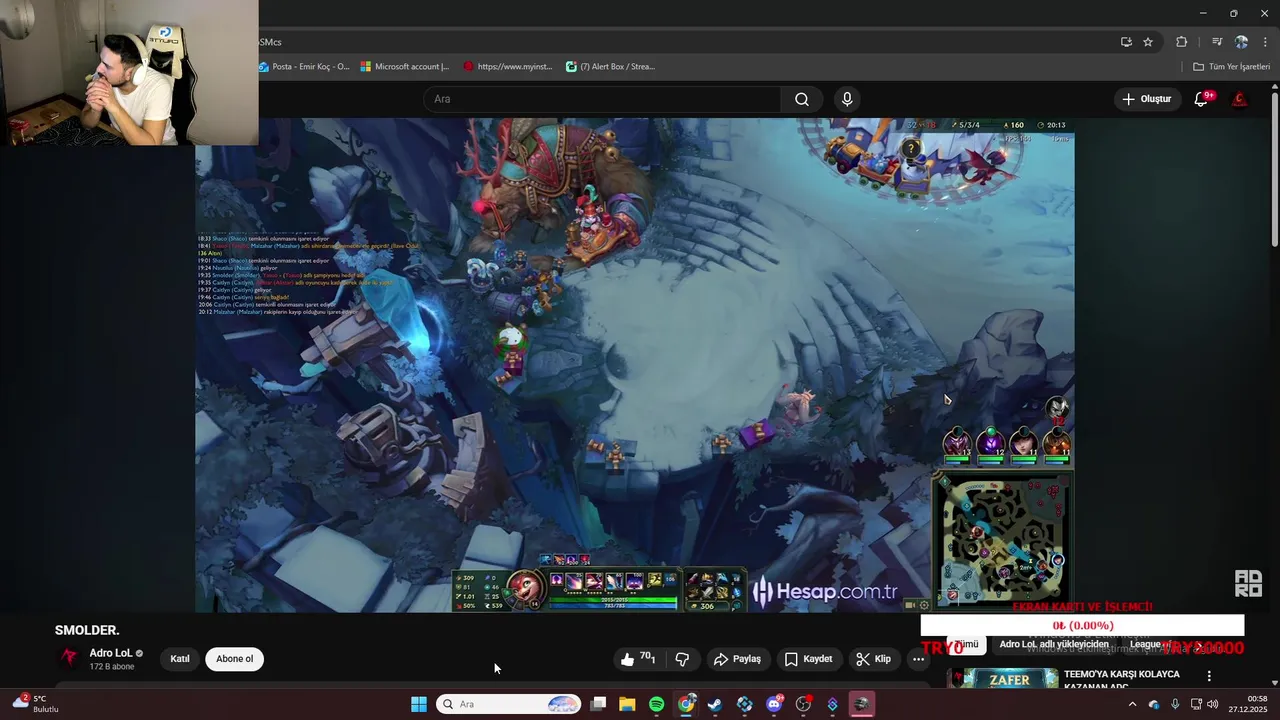This screenshot has height=720, width=1280.
Task: Create a clip with the Klip button
Action: pos(874,659)
